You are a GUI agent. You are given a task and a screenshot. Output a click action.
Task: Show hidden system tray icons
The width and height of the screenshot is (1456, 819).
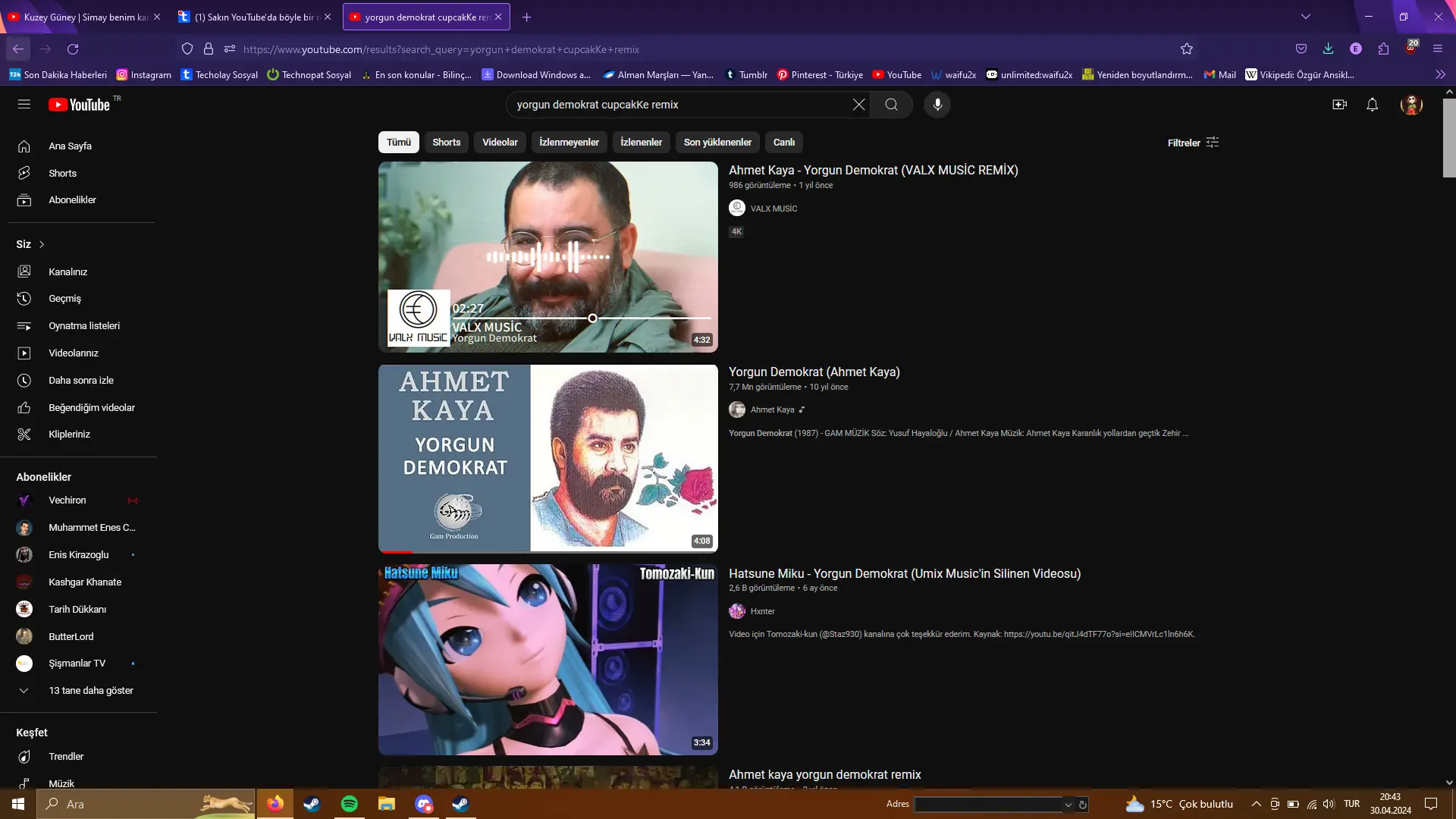point(1257,804)
